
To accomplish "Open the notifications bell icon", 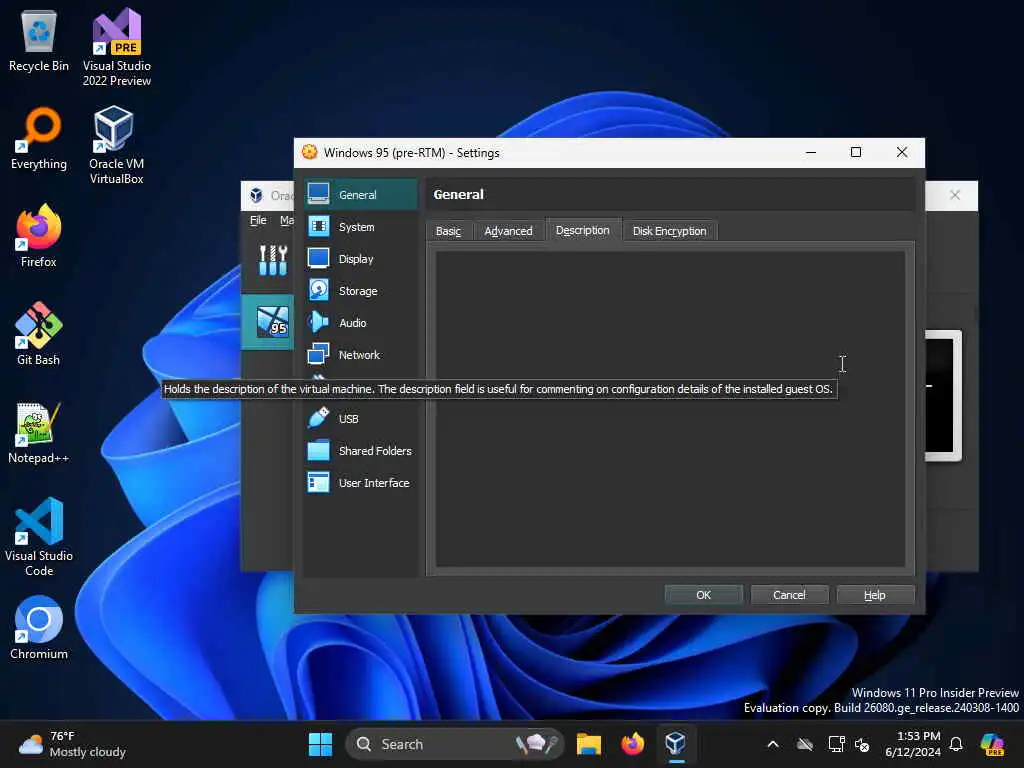I will point(956,744).
